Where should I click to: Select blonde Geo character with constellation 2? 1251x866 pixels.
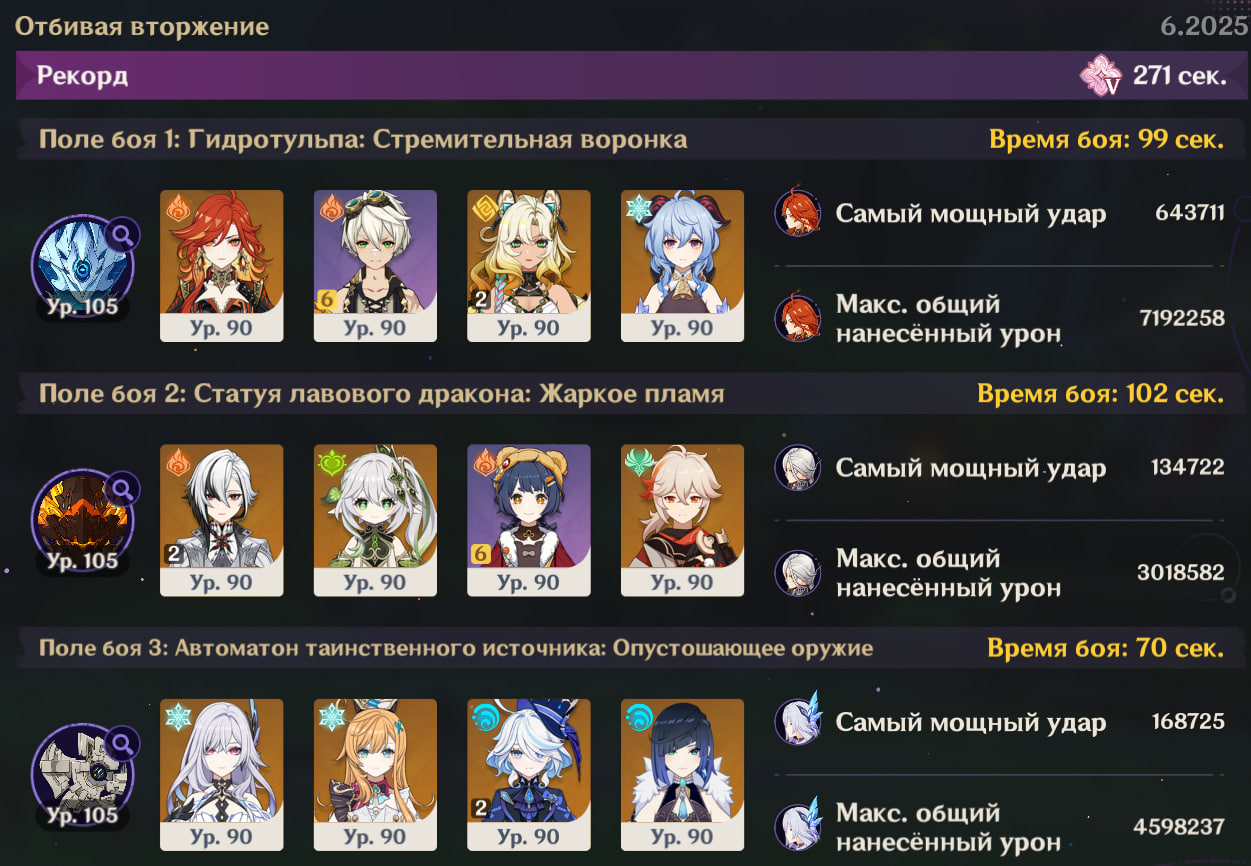529,266
